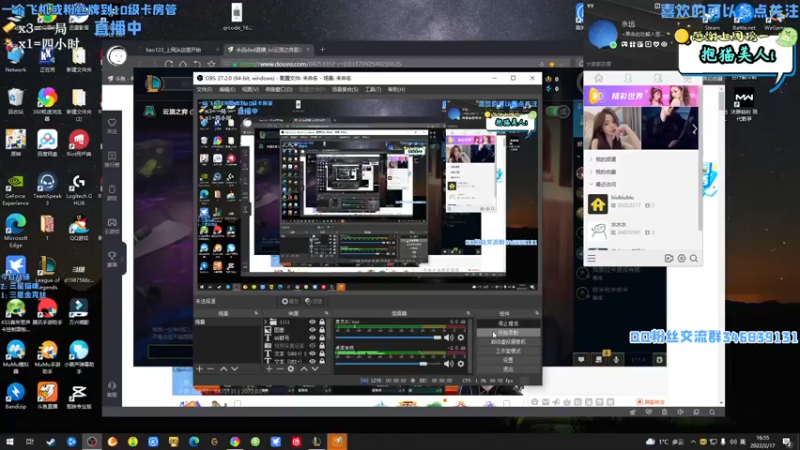The height and width of the screenshot is (450, 800).
Task: Open the YY search magnifier icon
Action: click(x=694, y=259)
